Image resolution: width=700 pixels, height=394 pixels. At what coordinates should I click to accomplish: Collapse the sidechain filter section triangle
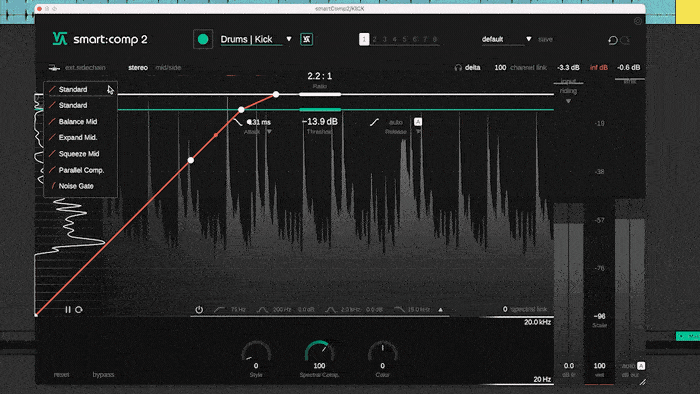click(441, 309)
